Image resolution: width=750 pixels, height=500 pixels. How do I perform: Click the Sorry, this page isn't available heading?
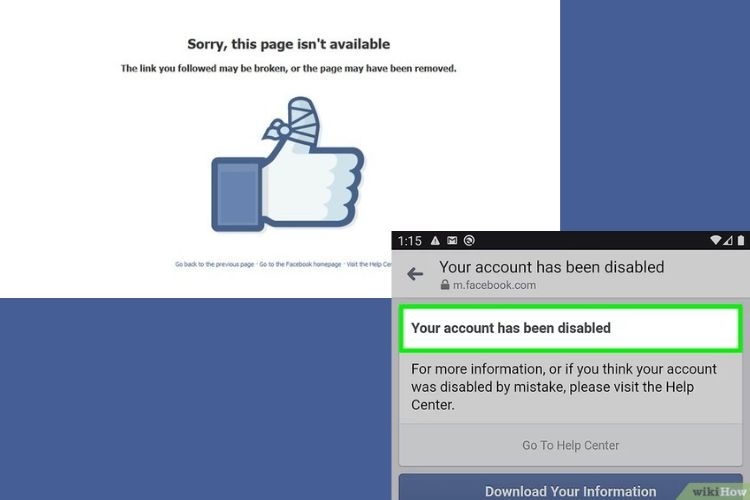(x=288, y=44)
